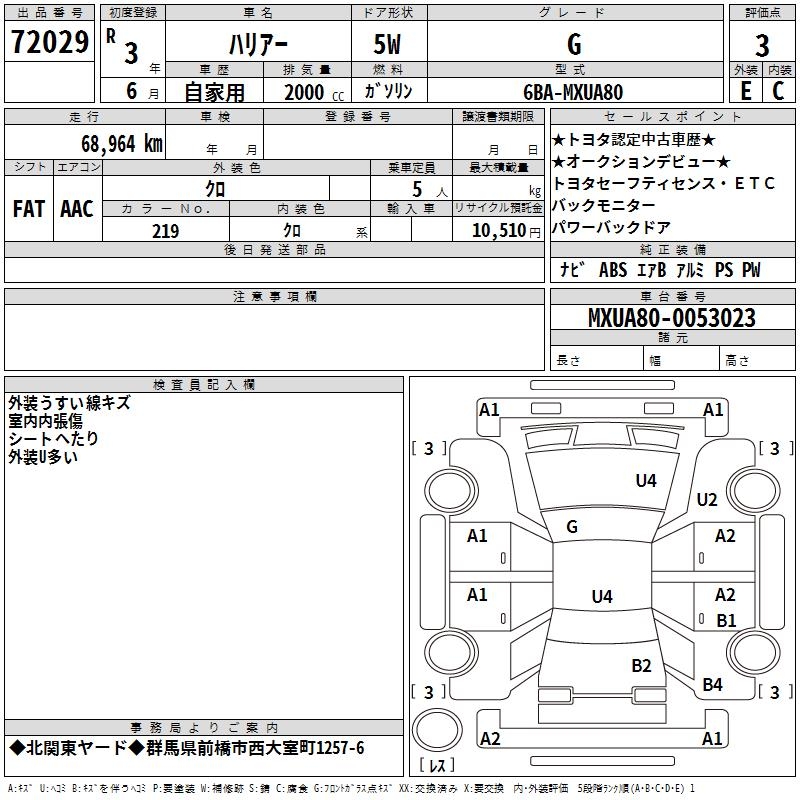
Task: Click the PW equipment entry
Action: click(751, 270)
